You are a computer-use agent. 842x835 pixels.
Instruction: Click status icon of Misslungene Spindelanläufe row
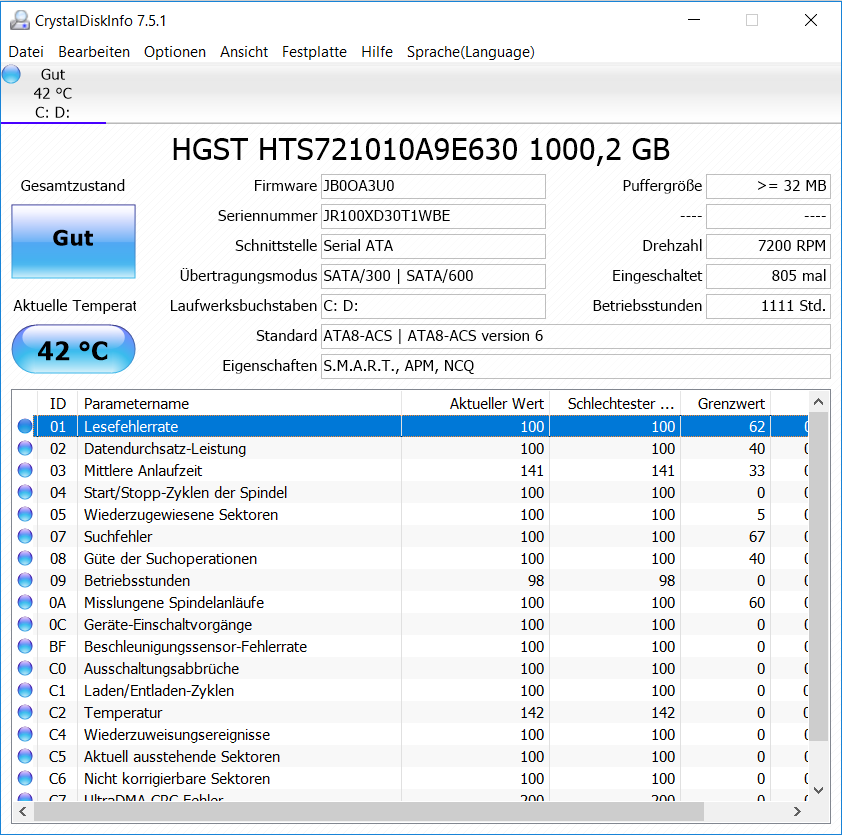(x=25, y=602)
